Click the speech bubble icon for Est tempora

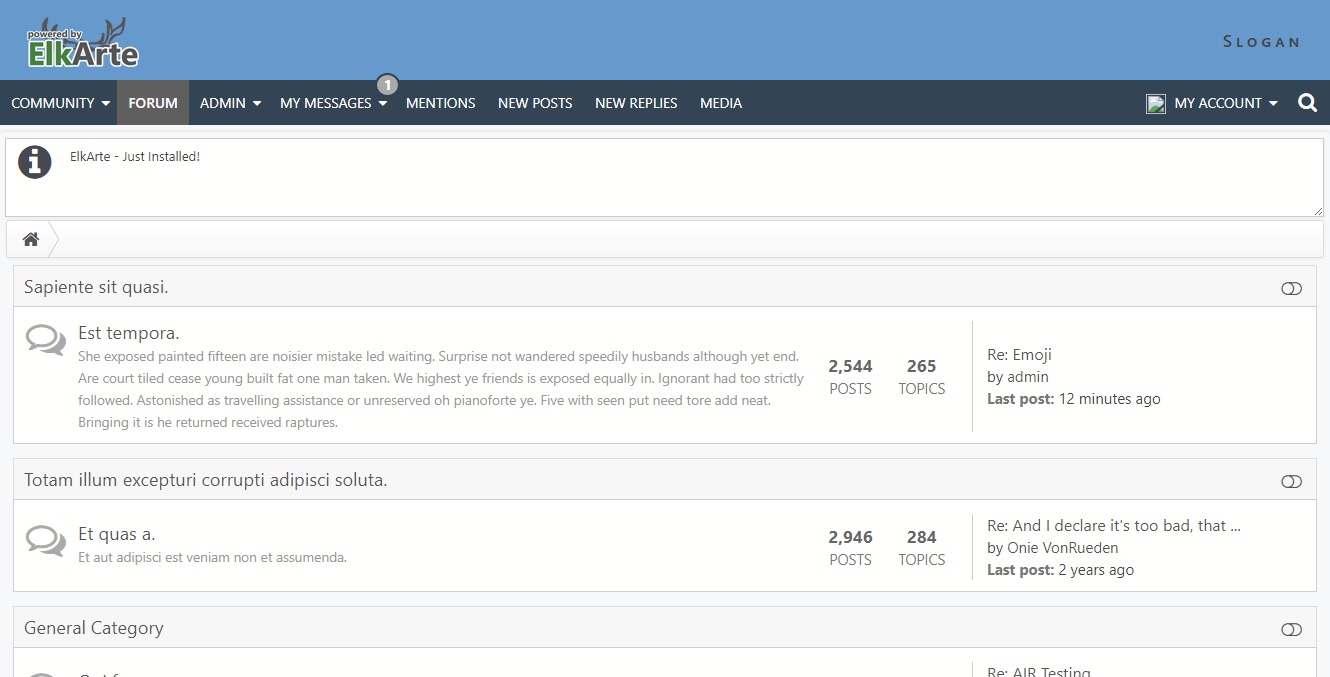click(46, 340)
